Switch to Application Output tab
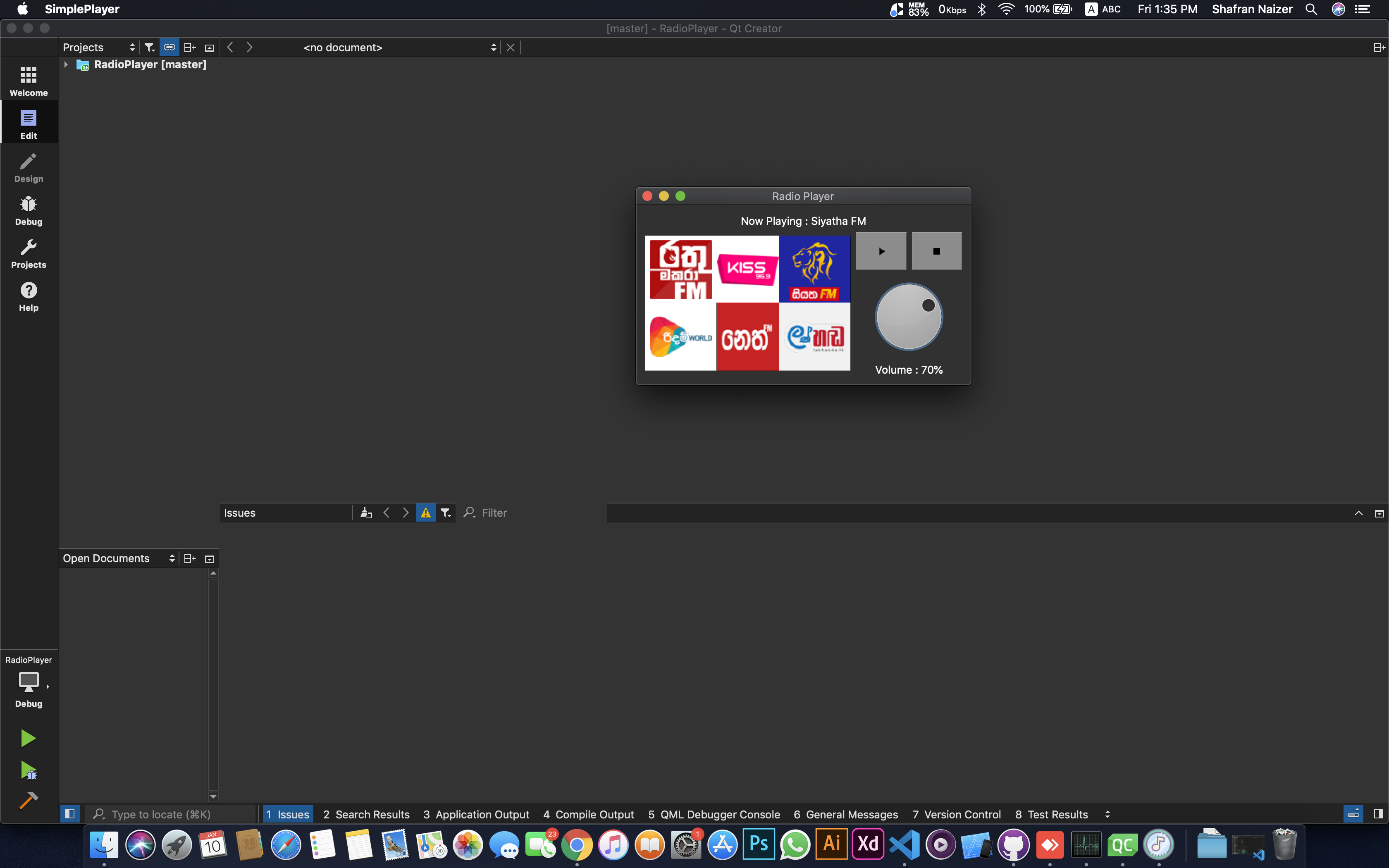This screenshot has width=1389, height=868. point(476,814)
